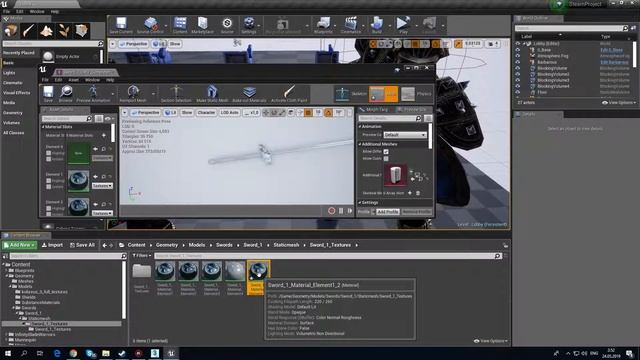Click Add Profile button in Settings
Image resolution: width=640 pixels, height=360 pixels.
[387, 212]
